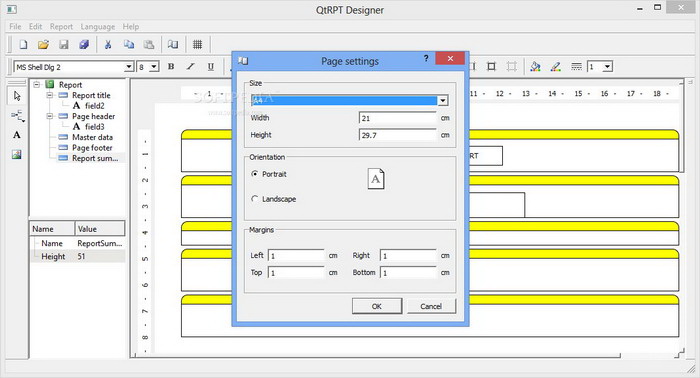Select the text field A tool in the sidebar

(17, 135)
